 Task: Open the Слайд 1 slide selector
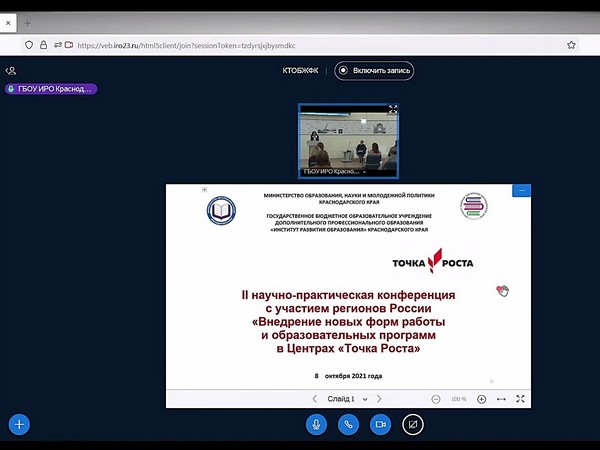(x=347, y=399)
